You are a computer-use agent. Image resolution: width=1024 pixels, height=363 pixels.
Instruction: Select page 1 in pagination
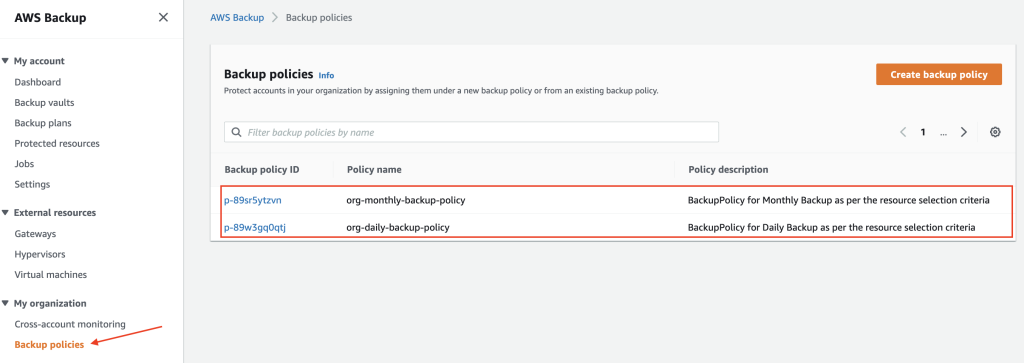click(923, 132)
